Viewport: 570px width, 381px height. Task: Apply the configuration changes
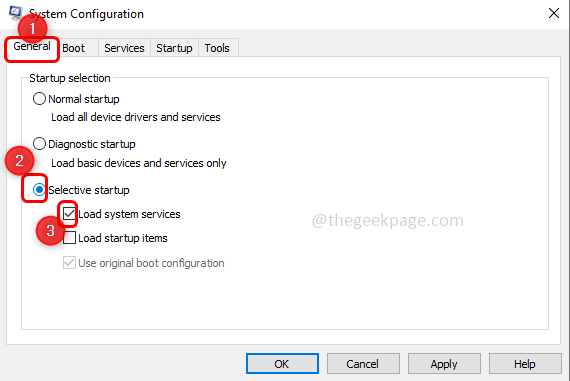click(x=444, y=364)
